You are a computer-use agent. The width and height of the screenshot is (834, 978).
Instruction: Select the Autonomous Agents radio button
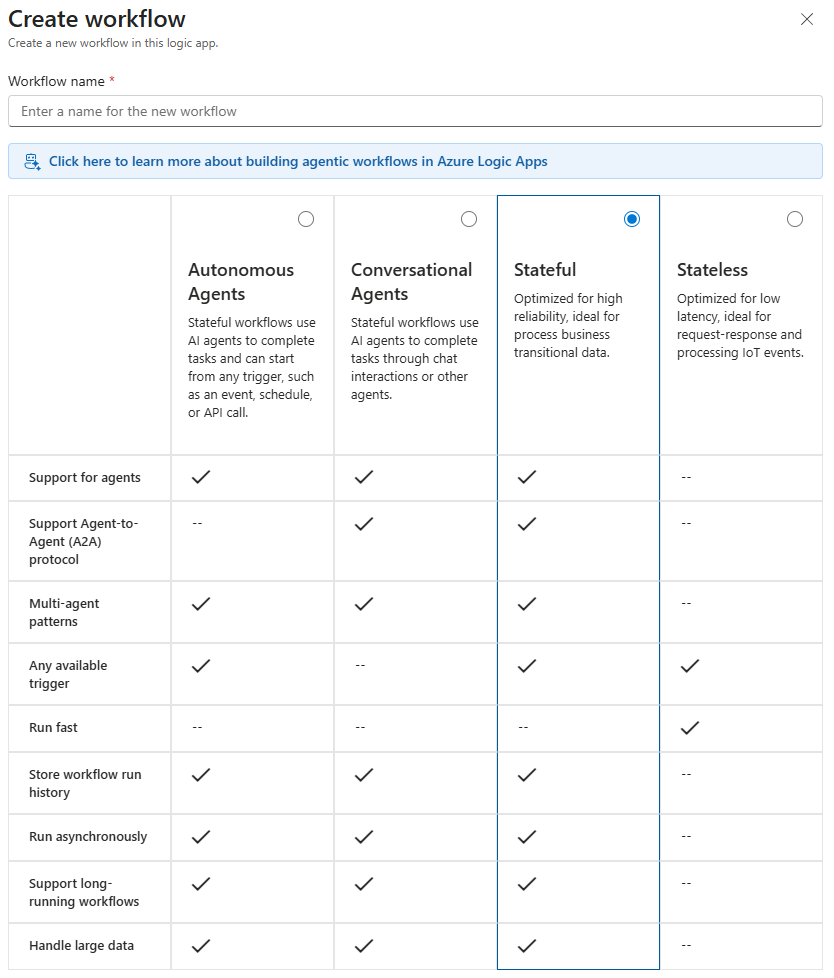coord(306,219)
